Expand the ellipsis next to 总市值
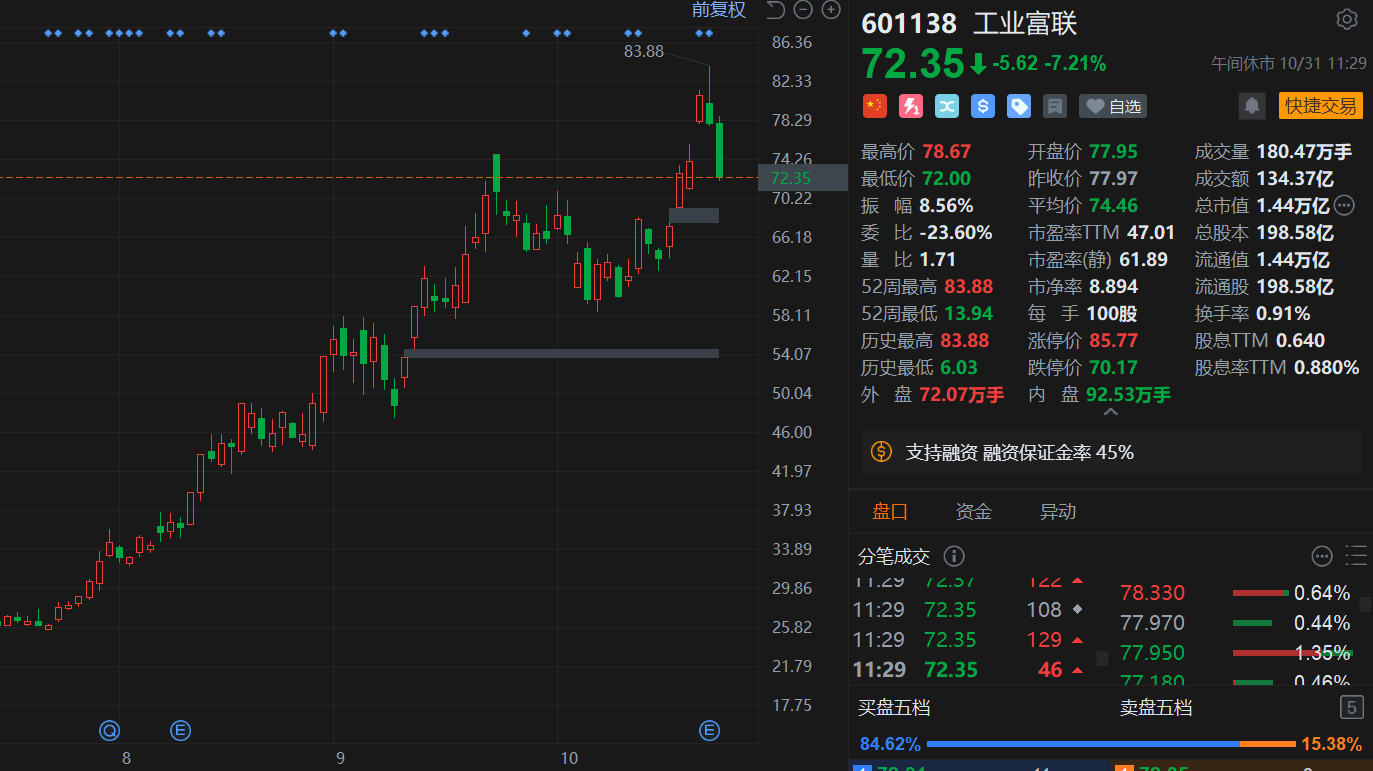1373x771 pixels. (x=1344, y=206)
